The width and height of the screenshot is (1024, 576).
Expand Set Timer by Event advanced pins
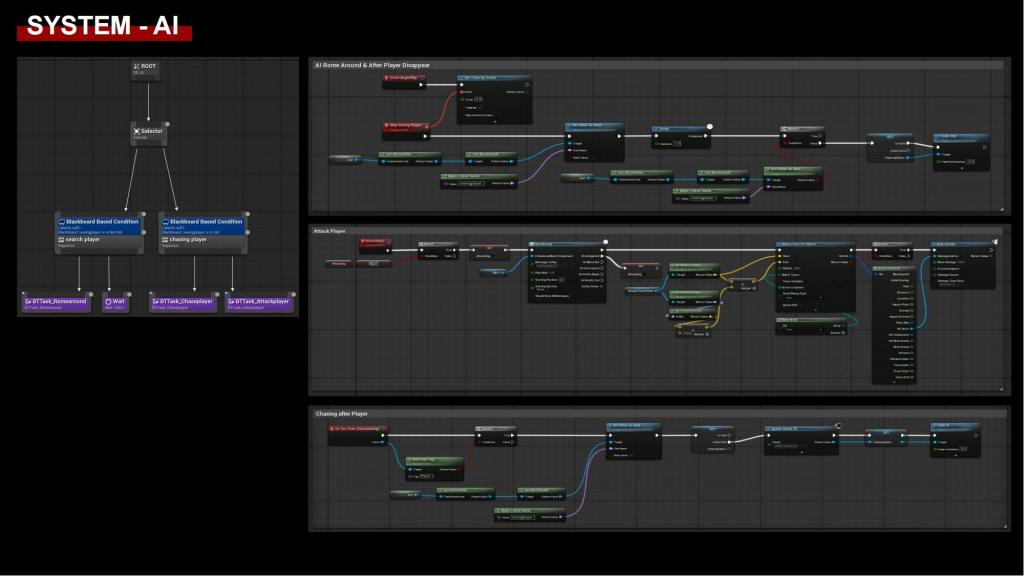[494, 122]
